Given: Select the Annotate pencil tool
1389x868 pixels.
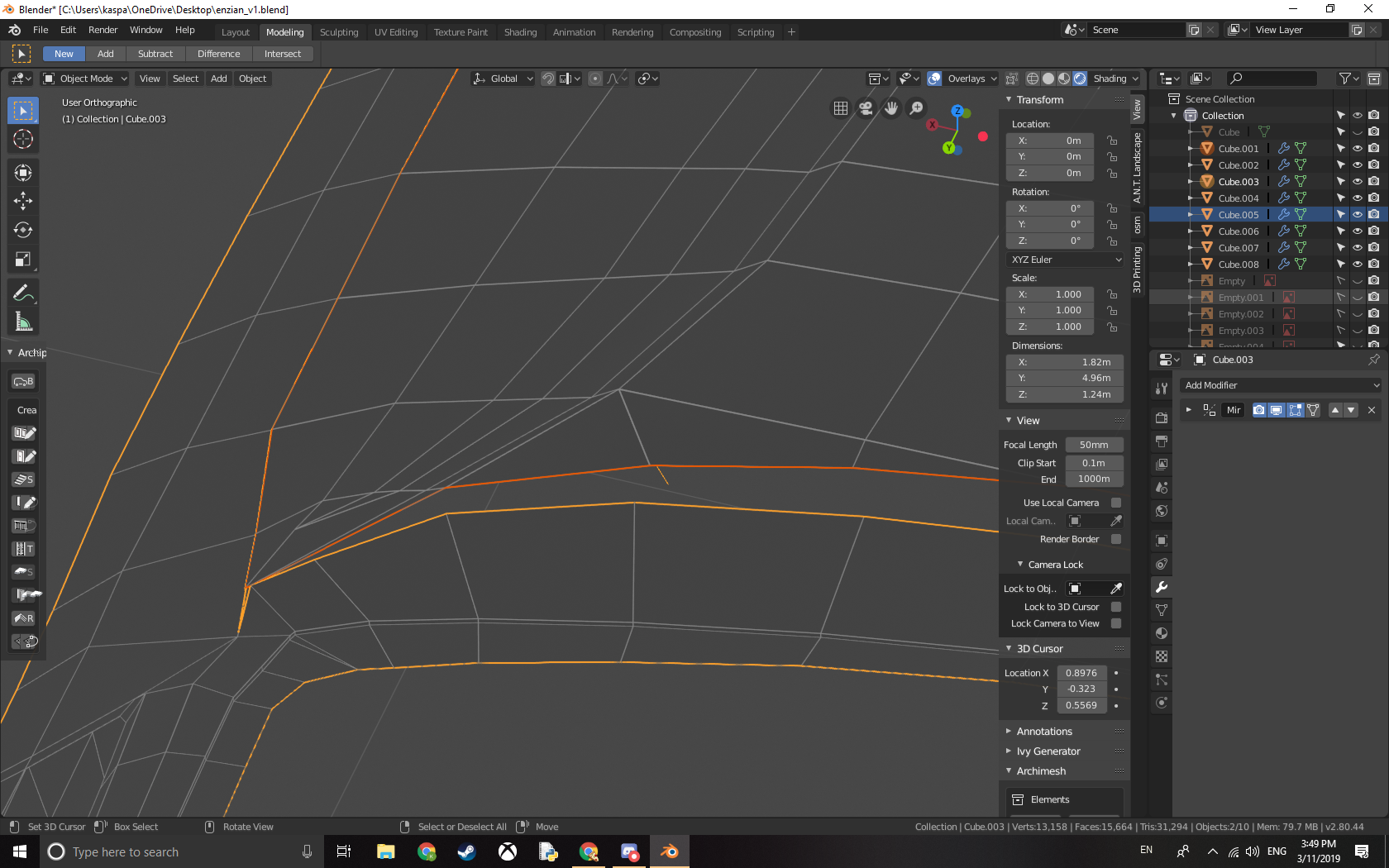Looking at the screenshot, I should coord(23,293).
